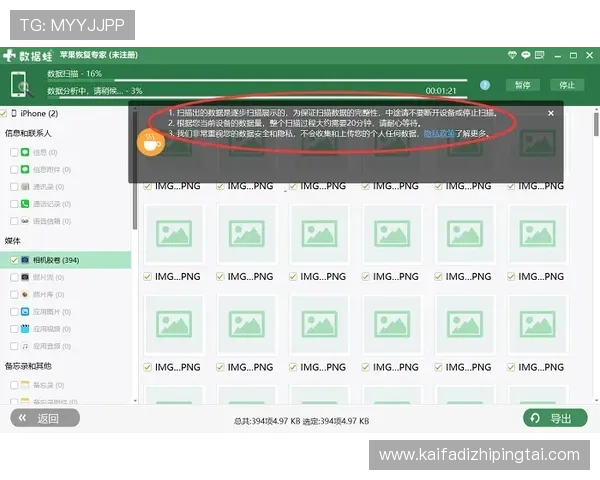Click the sidebar vertical scrollbar thumb
The height and width of the screenshot is (480, 600).
point(135,170)
